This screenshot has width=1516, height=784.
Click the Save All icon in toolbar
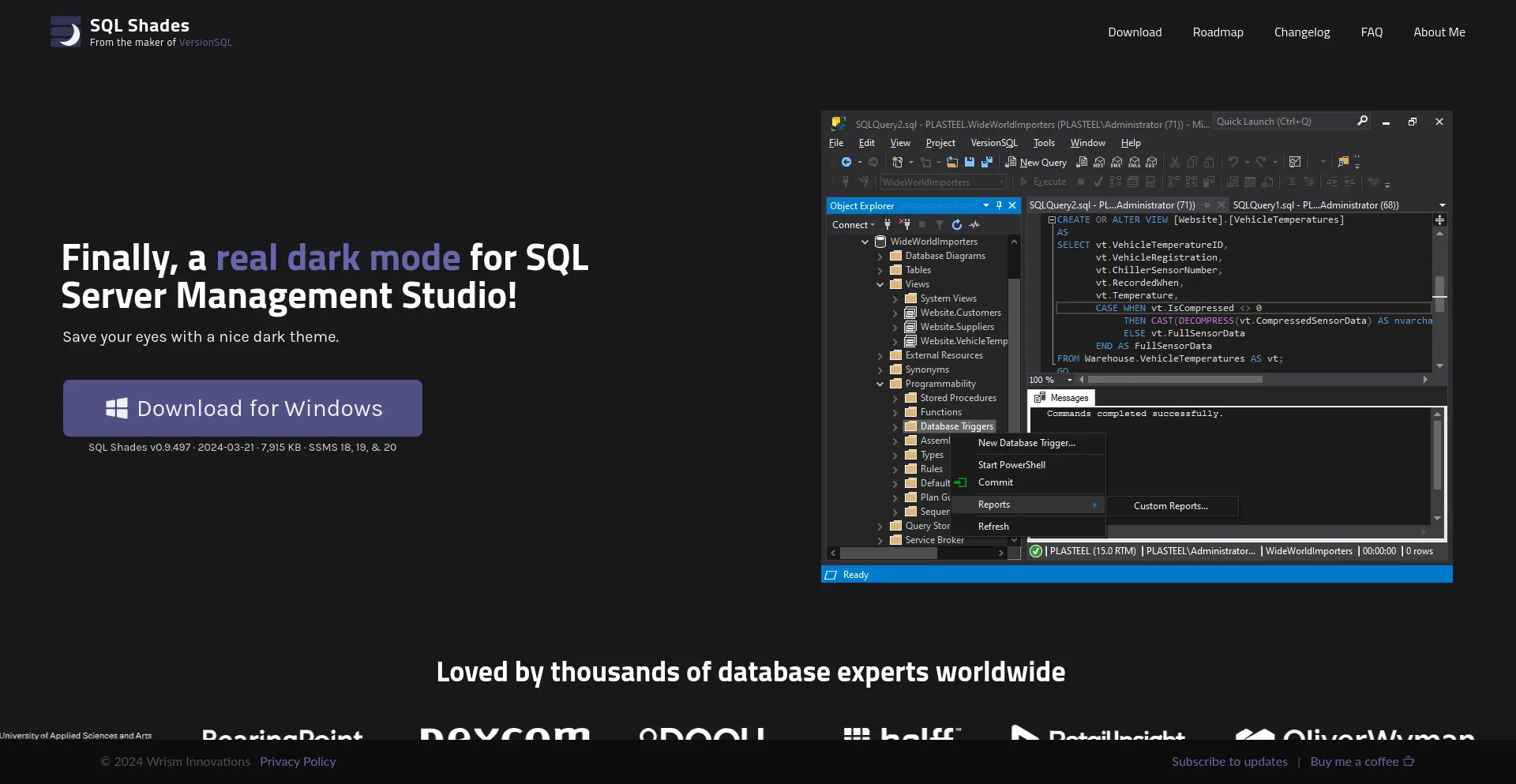987,162
